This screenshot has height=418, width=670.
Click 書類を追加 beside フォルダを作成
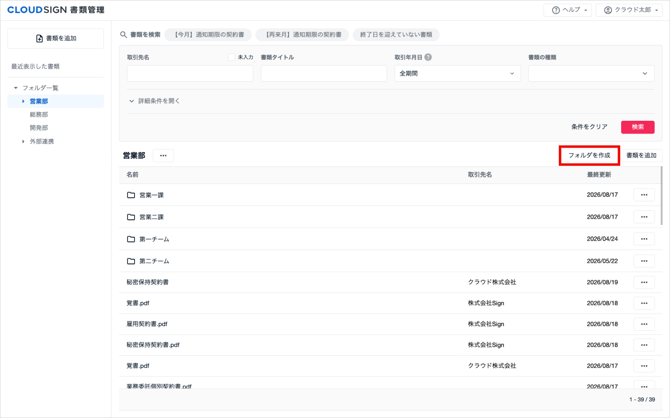641,156
